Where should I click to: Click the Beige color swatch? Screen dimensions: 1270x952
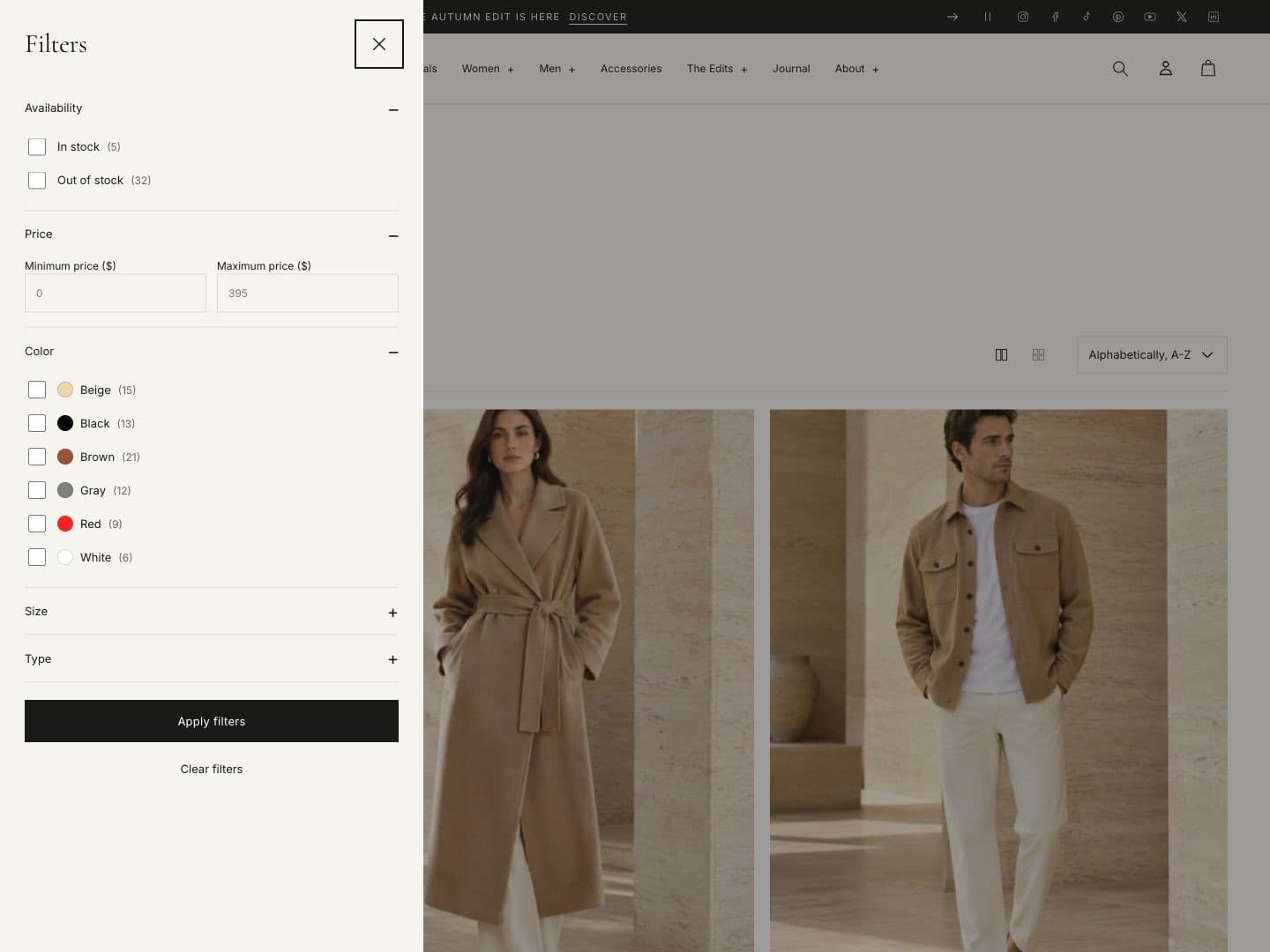tap(65, 390)
